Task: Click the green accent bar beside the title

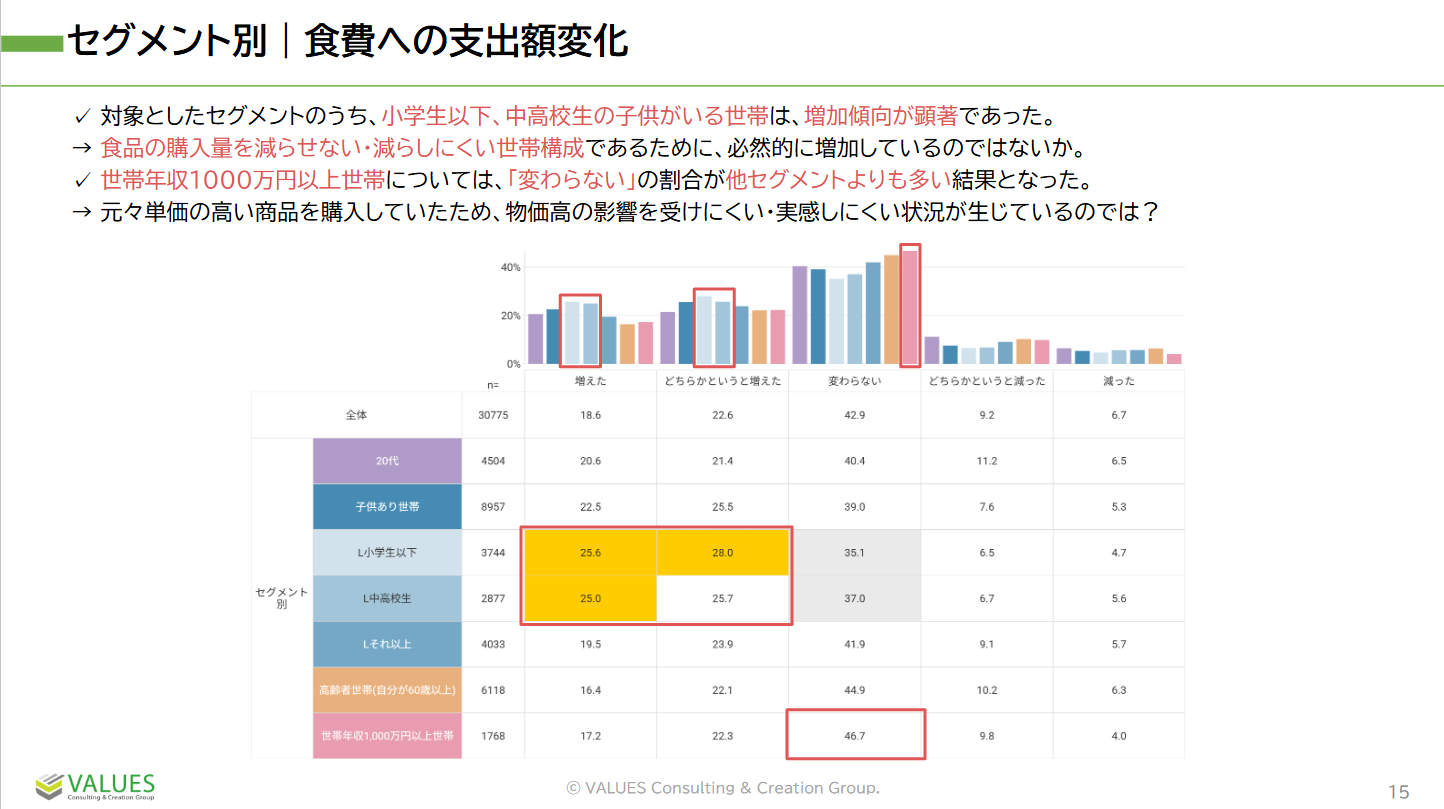Action: point(32,43)
